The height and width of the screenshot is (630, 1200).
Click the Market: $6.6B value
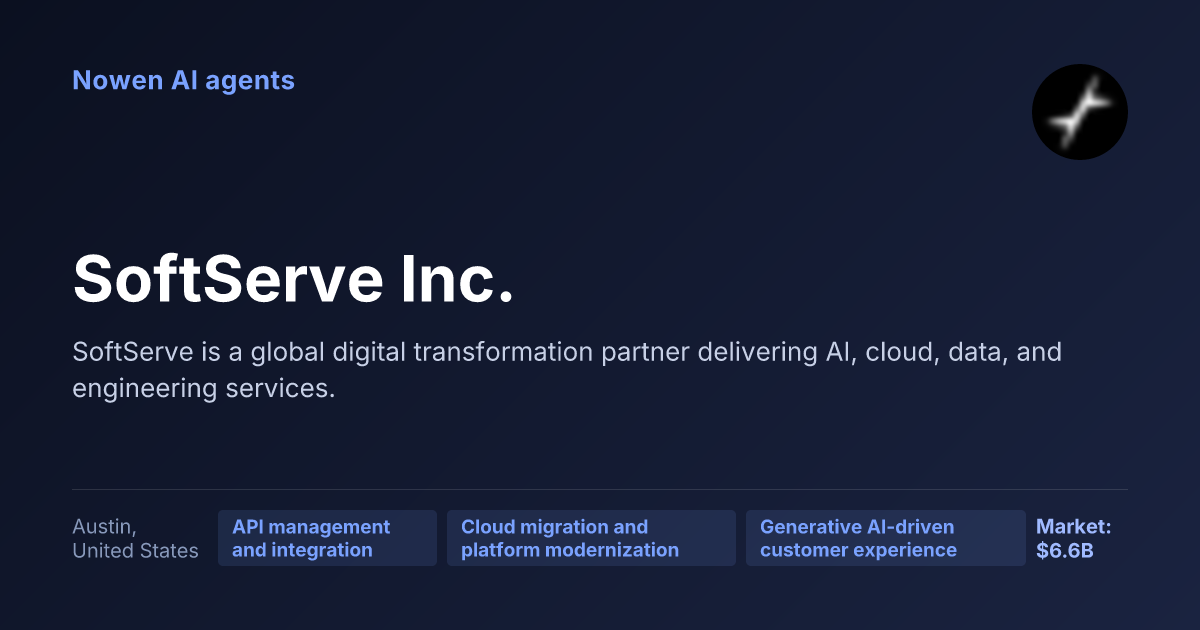[1073, 538]
